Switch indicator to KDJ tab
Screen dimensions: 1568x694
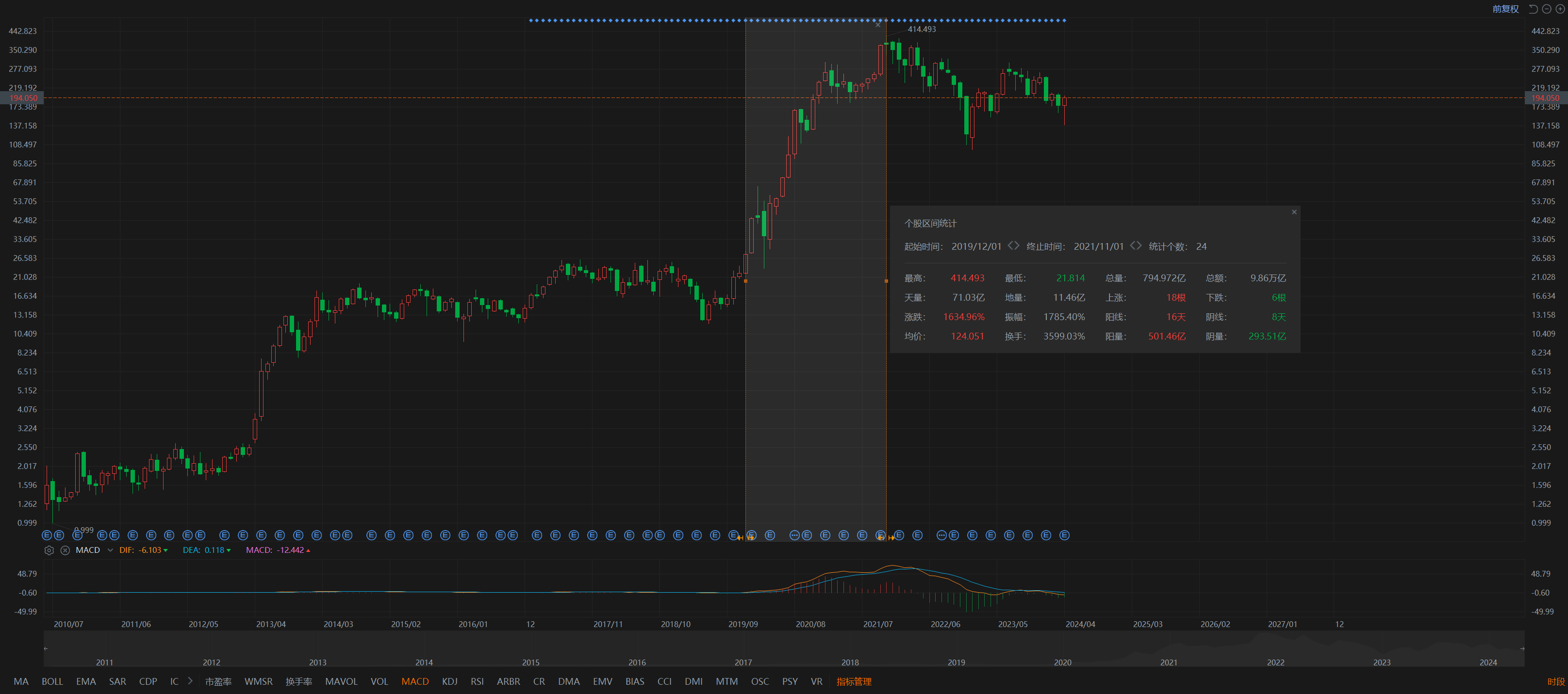[449, 681]
